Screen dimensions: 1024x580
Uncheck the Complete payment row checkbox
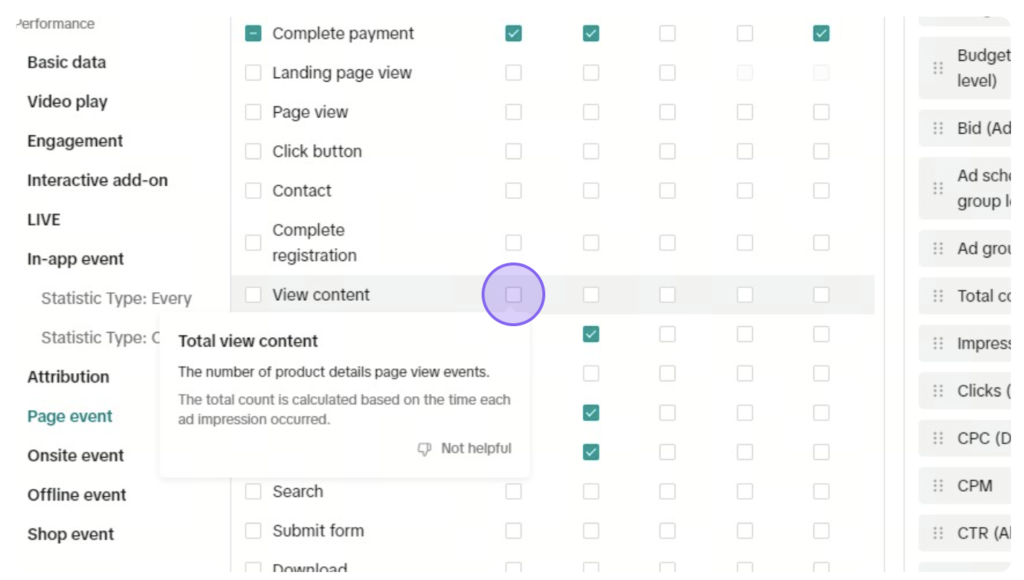coord(253,33)
